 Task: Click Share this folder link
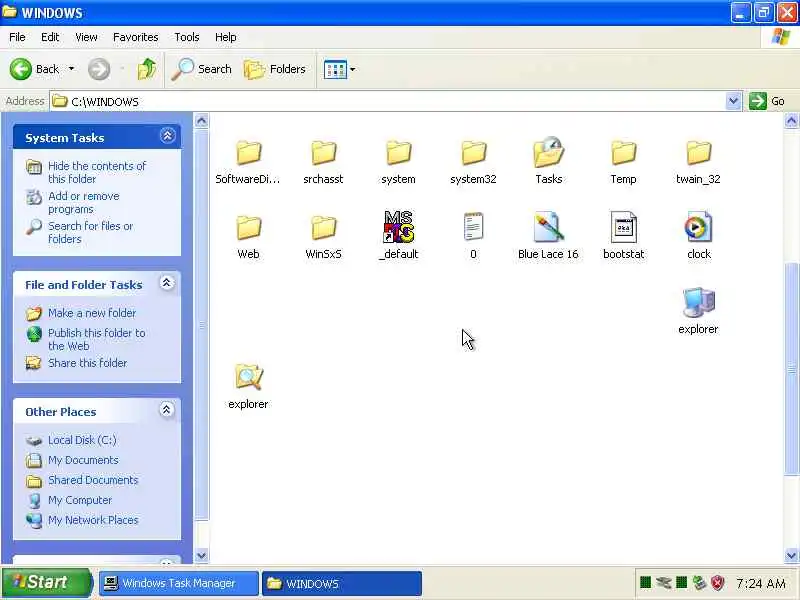pyautogui.click(x=87, y=363)
